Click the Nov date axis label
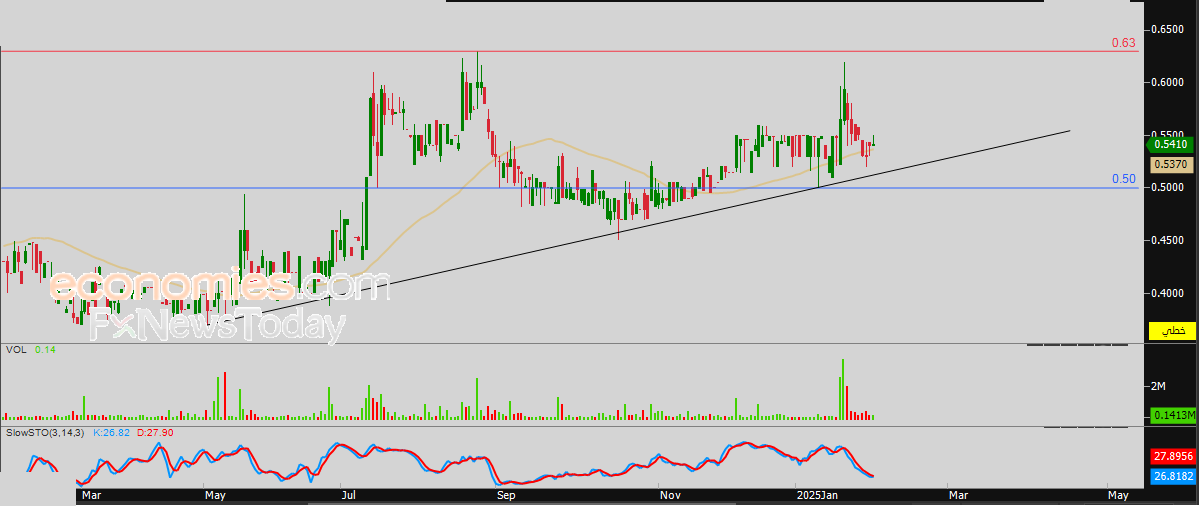 [x=671, y=496]
